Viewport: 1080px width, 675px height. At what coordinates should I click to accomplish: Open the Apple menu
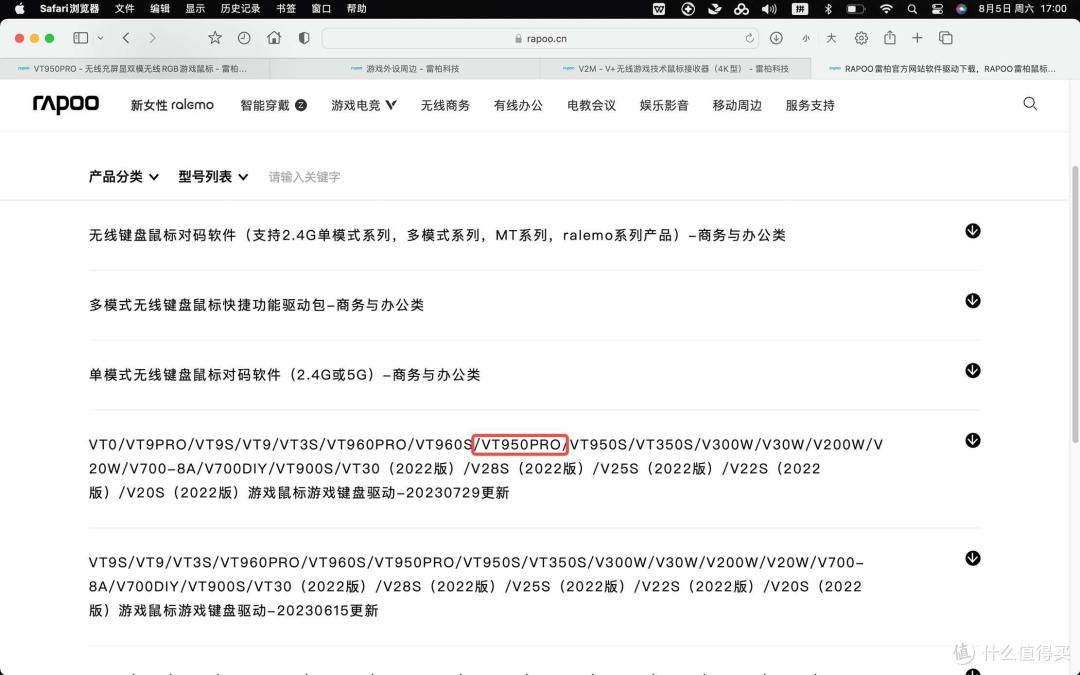(x=19, y=9)
